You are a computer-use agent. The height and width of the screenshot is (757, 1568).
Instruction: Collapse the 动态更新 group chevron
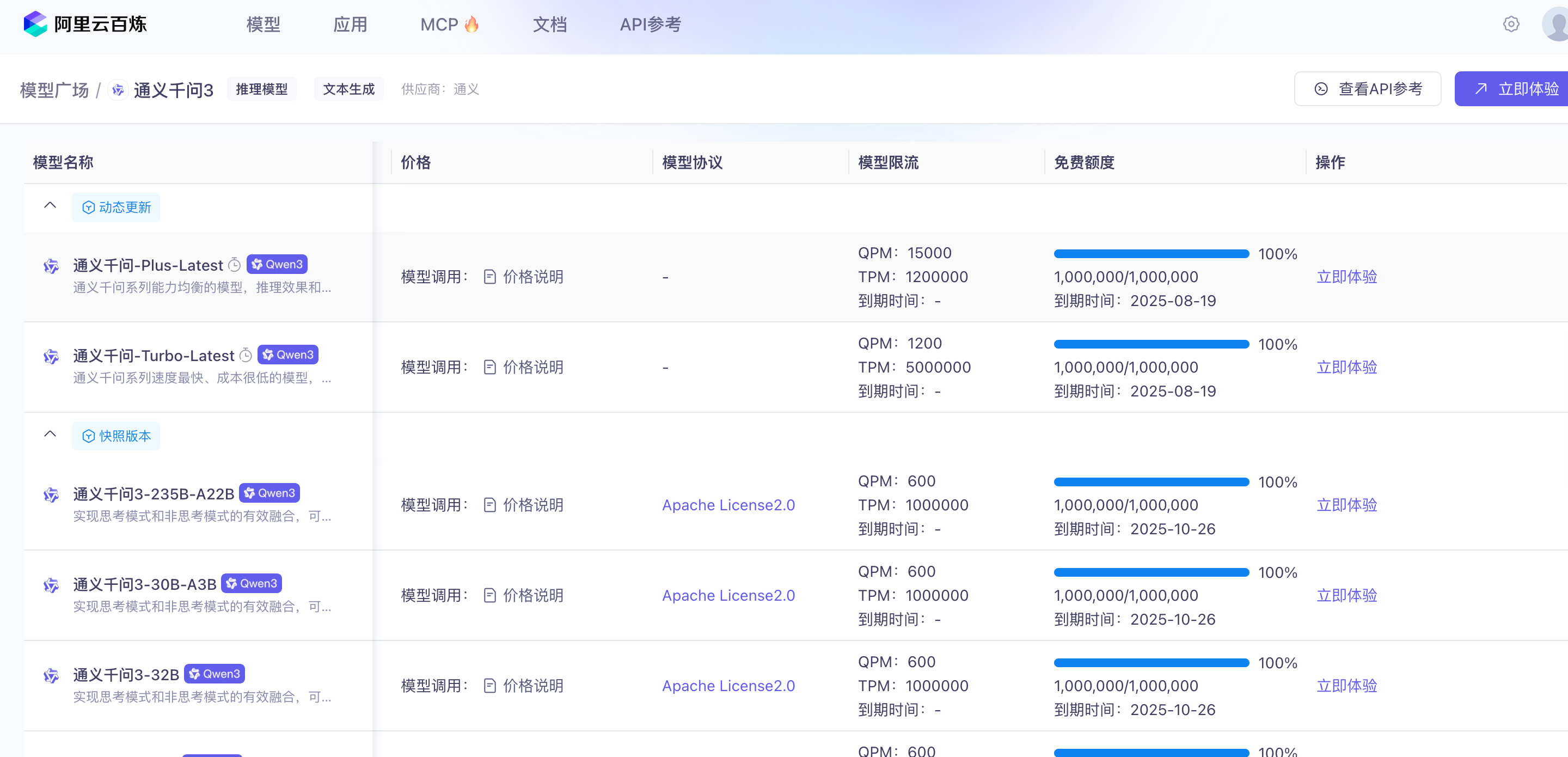point(50,206)
